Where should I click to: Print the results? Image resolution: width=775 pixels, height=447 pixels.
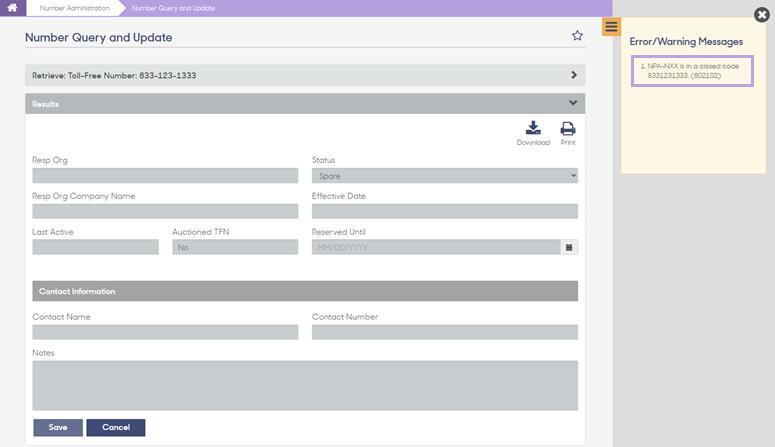(567, 133)
